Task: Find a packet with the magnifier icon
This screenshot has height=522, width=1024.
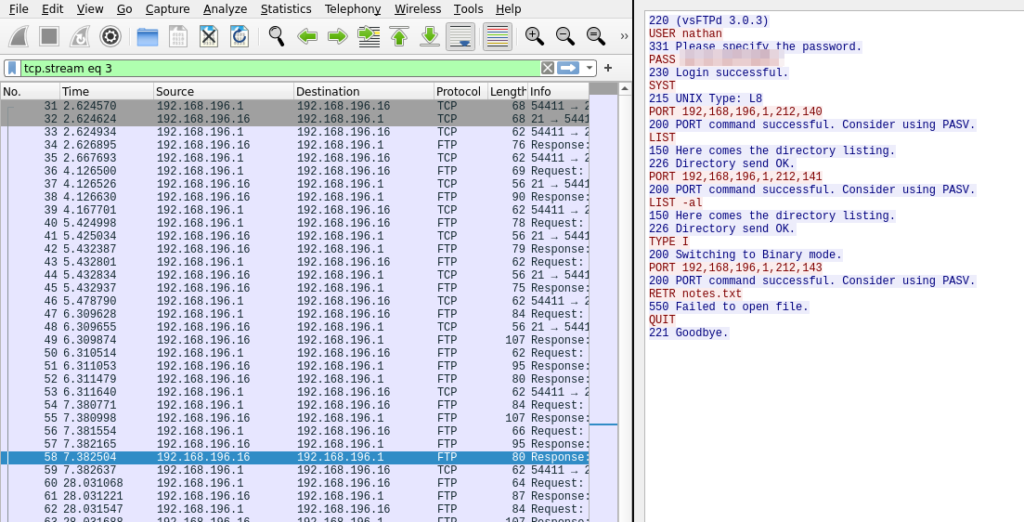Action: (x=276, y=37)
